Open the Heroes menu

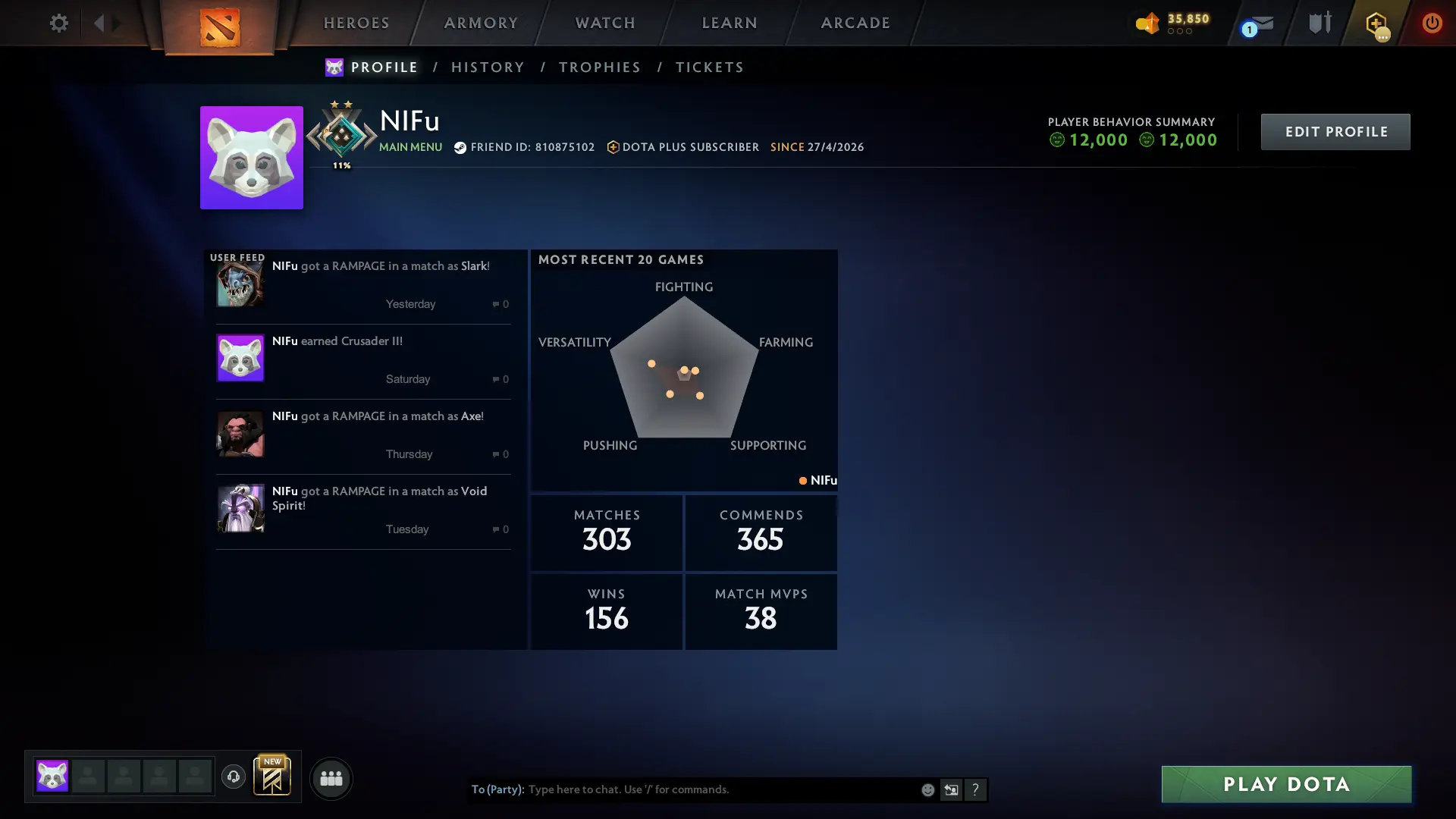[356, 23]
